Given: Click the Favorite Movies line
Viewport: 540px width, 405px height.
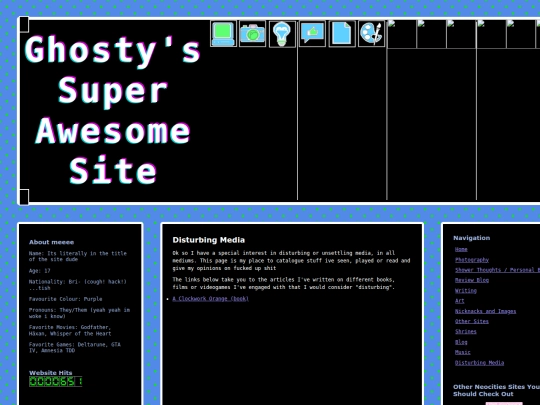Looking at the screenshot, I should [x=70, y=330].
